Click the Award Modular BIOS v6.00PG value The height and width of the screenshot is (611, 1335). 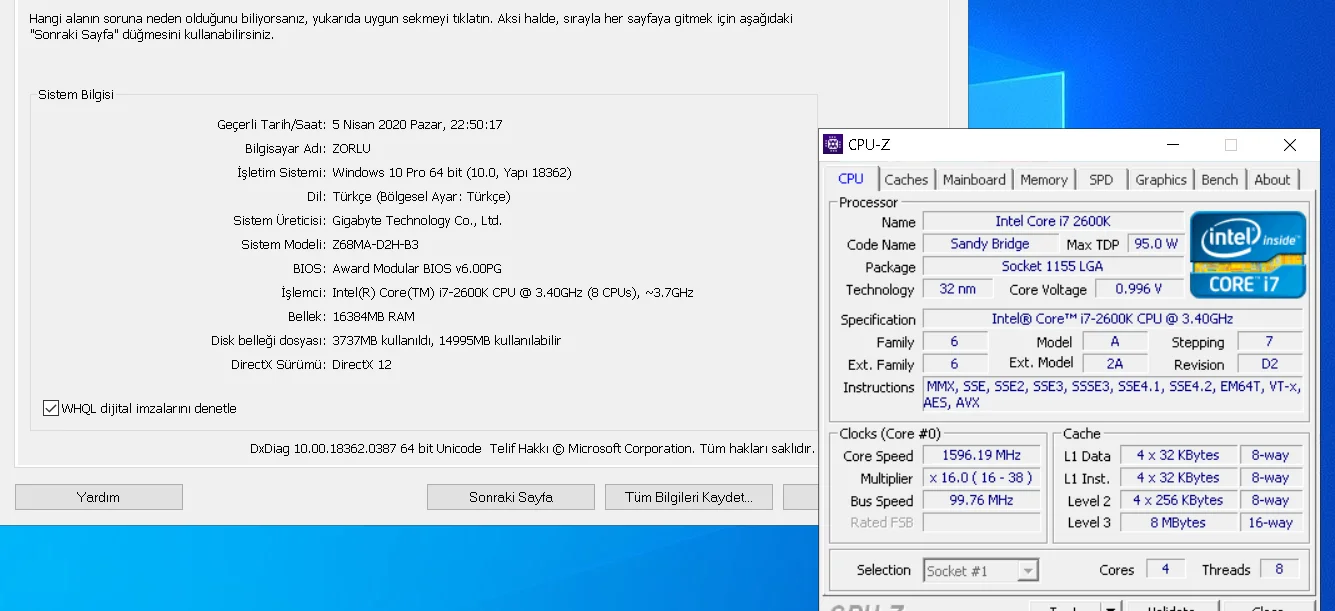click(417, 269)
